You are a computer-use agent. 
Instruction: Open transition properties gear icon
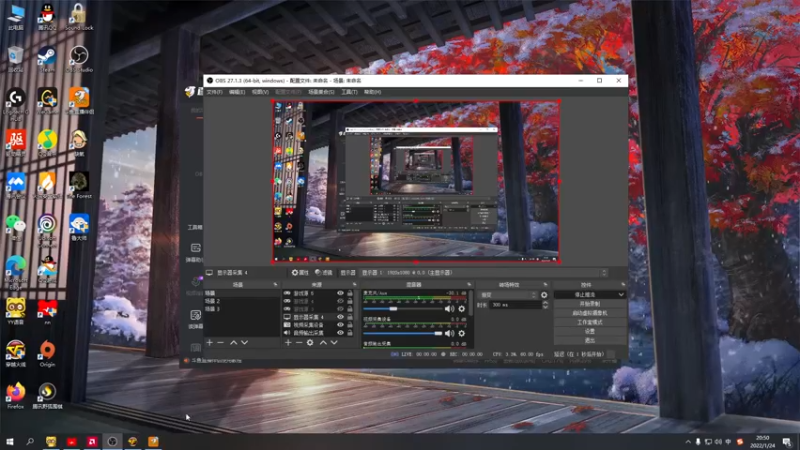tap(544, 295)
